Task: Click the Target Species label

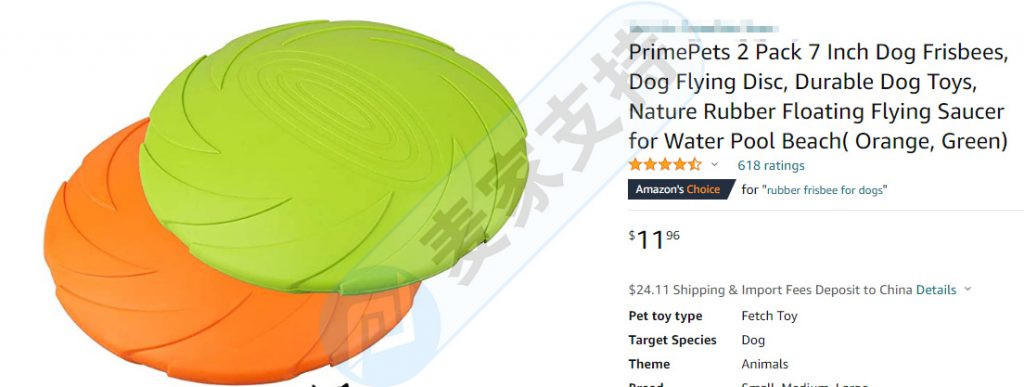Action: point(672,340)
